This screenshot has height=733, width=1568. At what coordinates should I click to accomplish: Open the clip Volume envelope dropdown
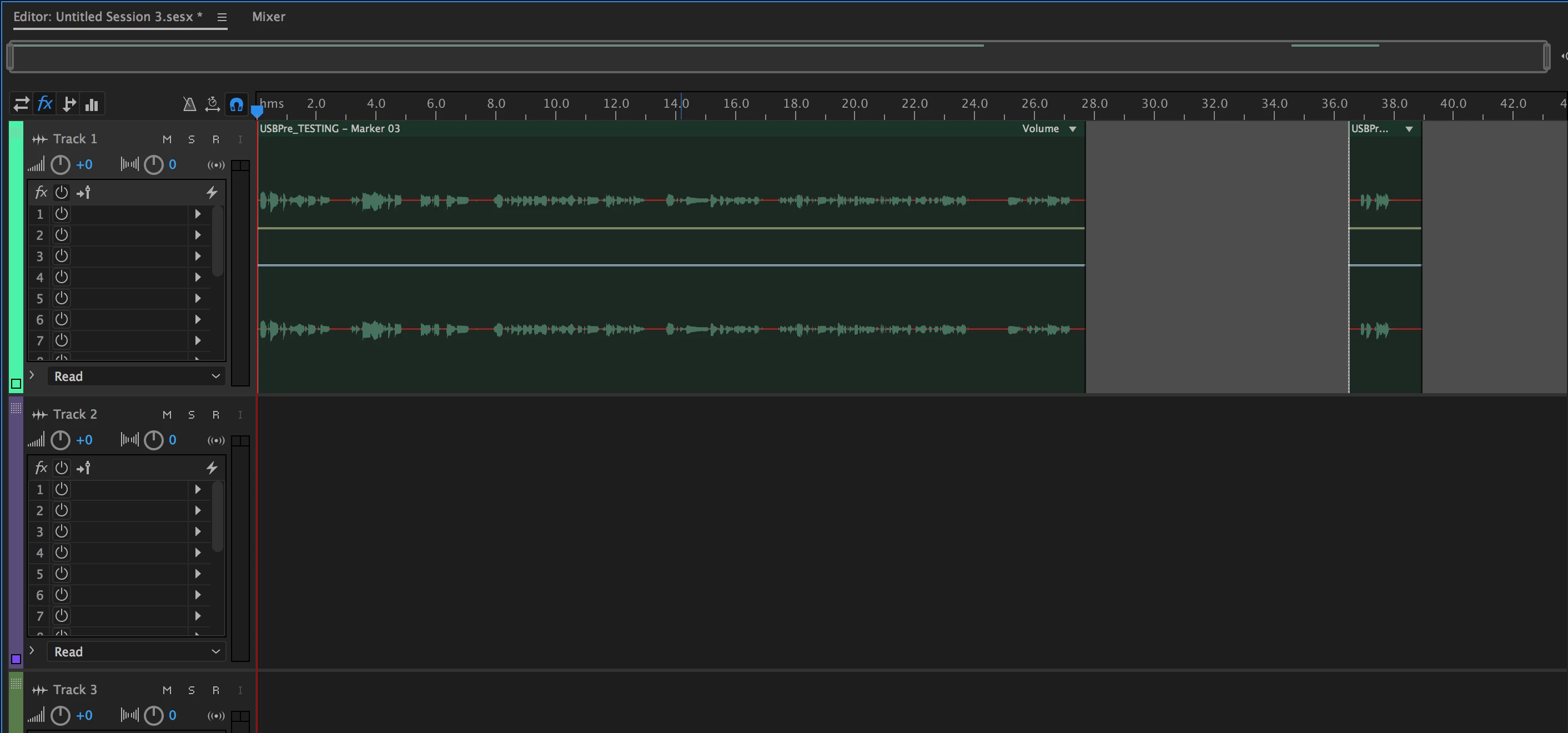(1073, 128)
